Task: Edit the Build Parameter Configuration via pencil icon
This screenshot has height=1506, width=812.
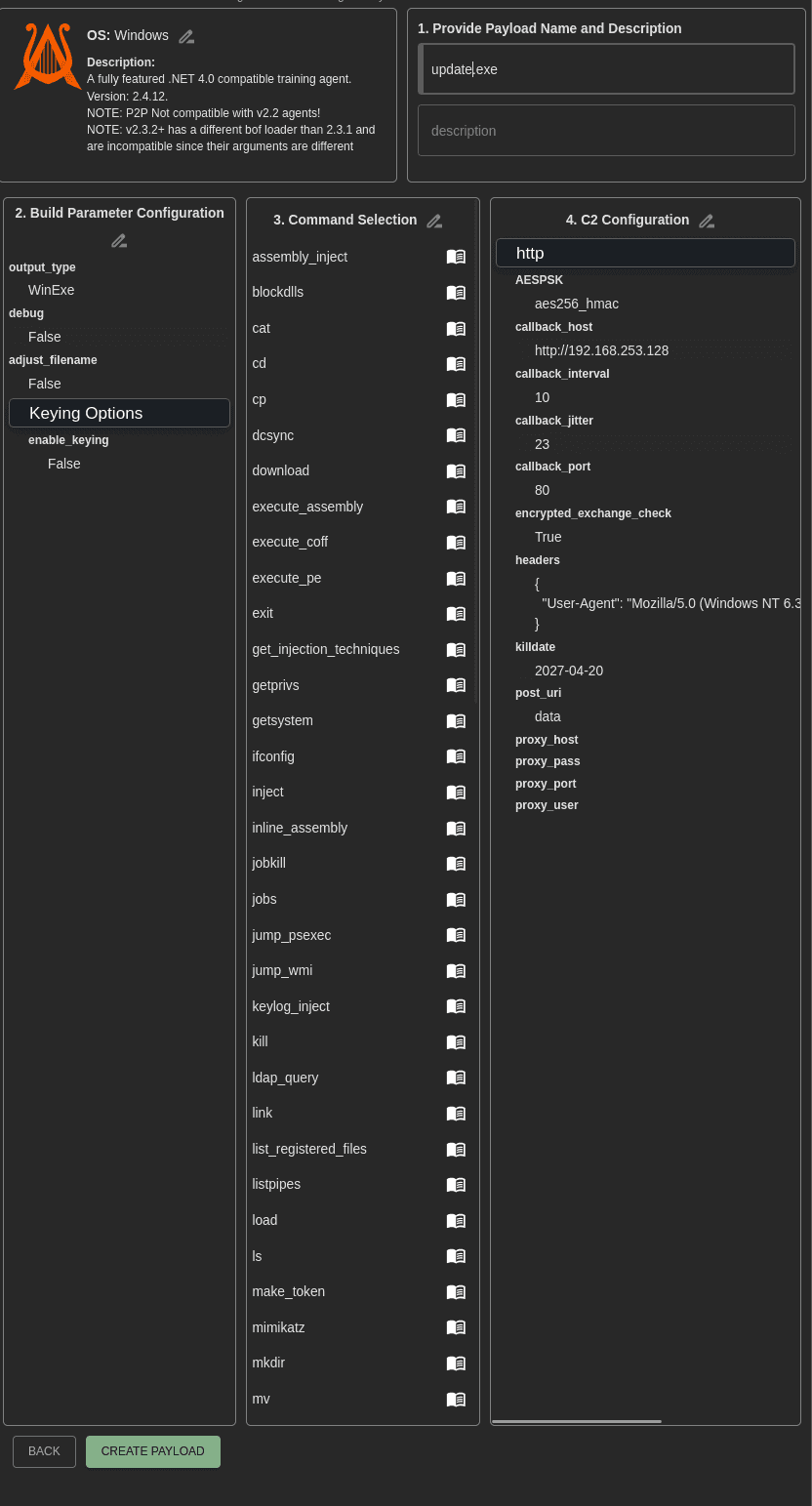Action: (x=119, y=240)
